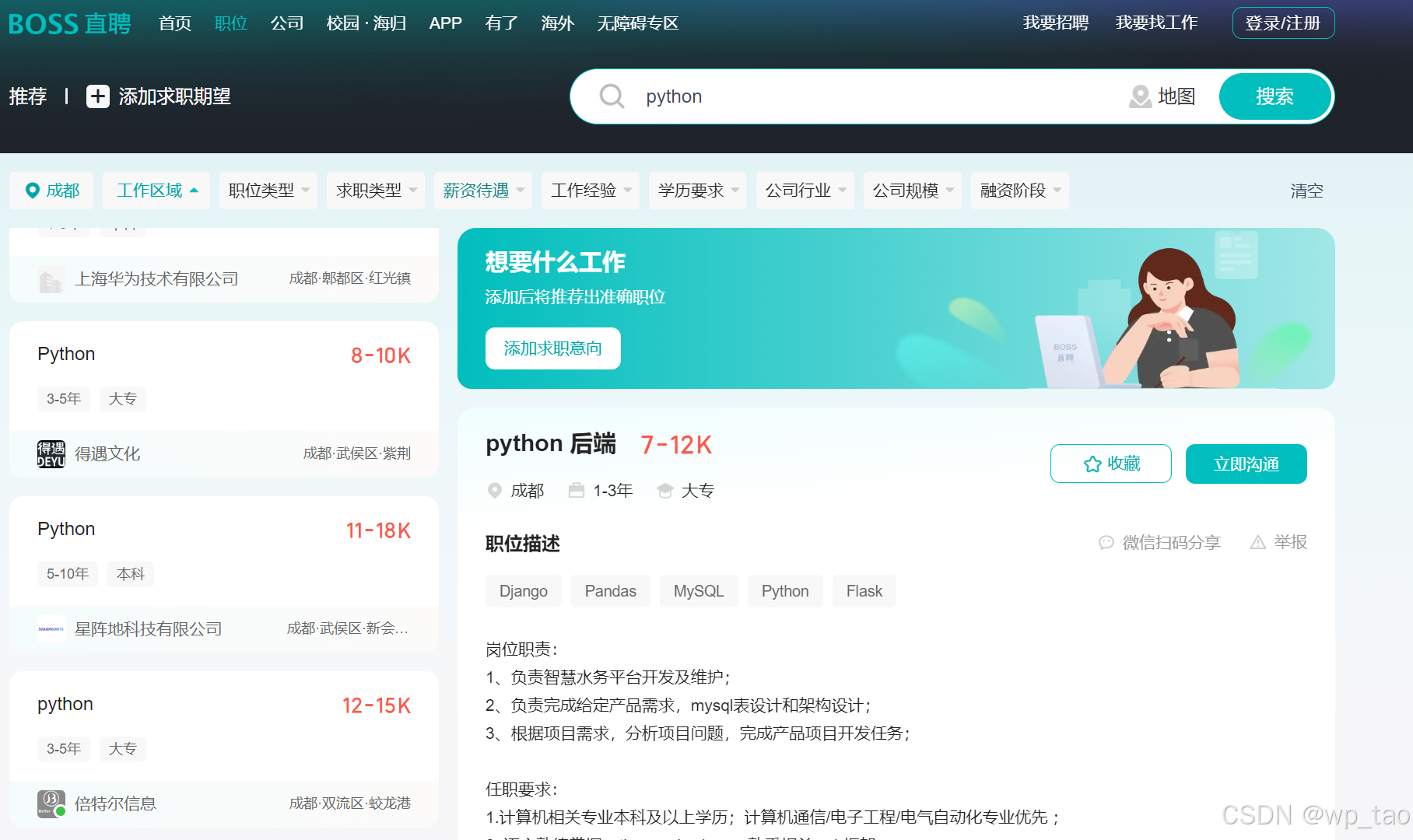
Task: Click 添加求职期望 text link
Action: click(x=175, y=96)
